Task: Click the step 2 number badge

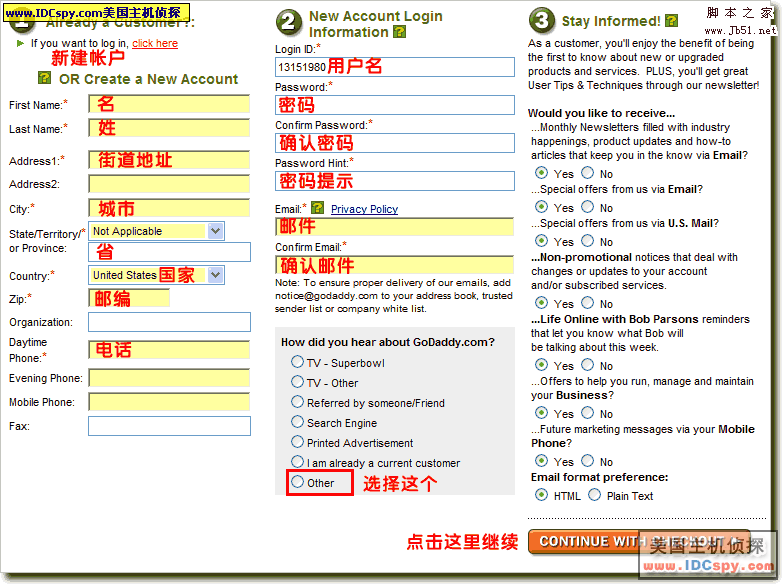Action: 288,21
